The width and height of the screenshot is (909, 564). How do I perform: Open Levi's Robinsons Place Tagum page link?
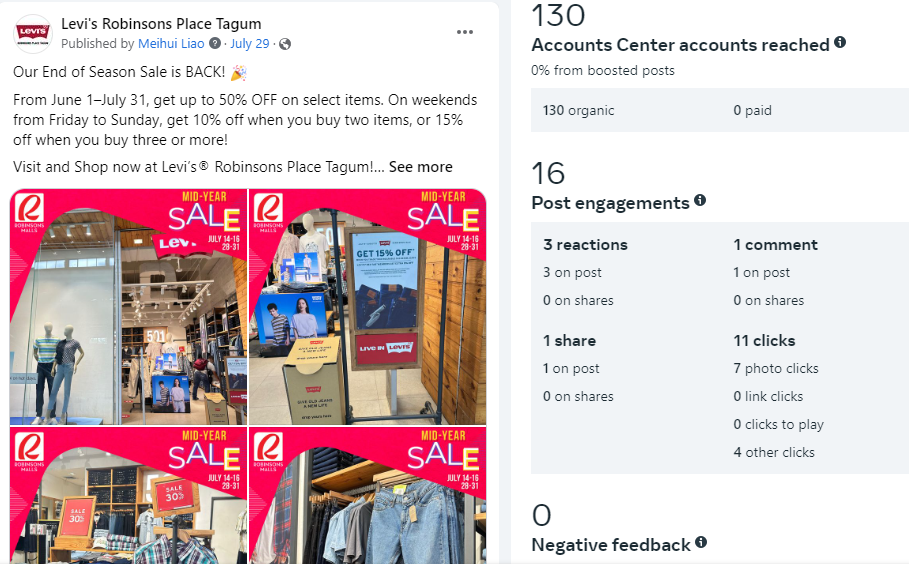pos(161,24)
